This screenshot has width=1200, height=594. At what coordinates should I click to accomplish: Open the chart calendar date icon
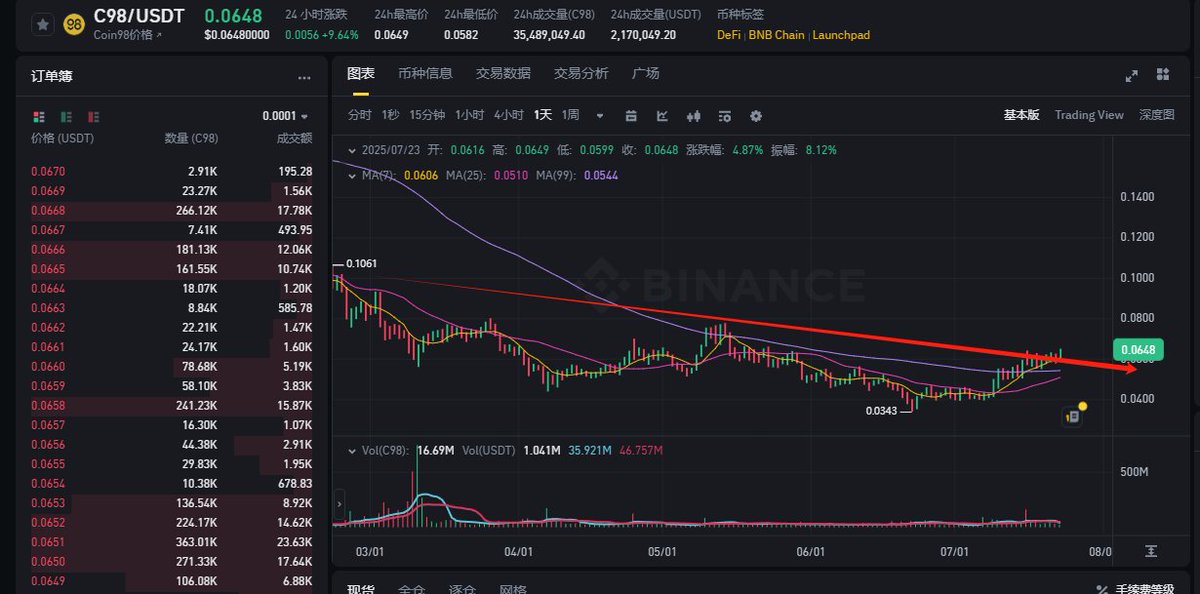click(631, 116)
